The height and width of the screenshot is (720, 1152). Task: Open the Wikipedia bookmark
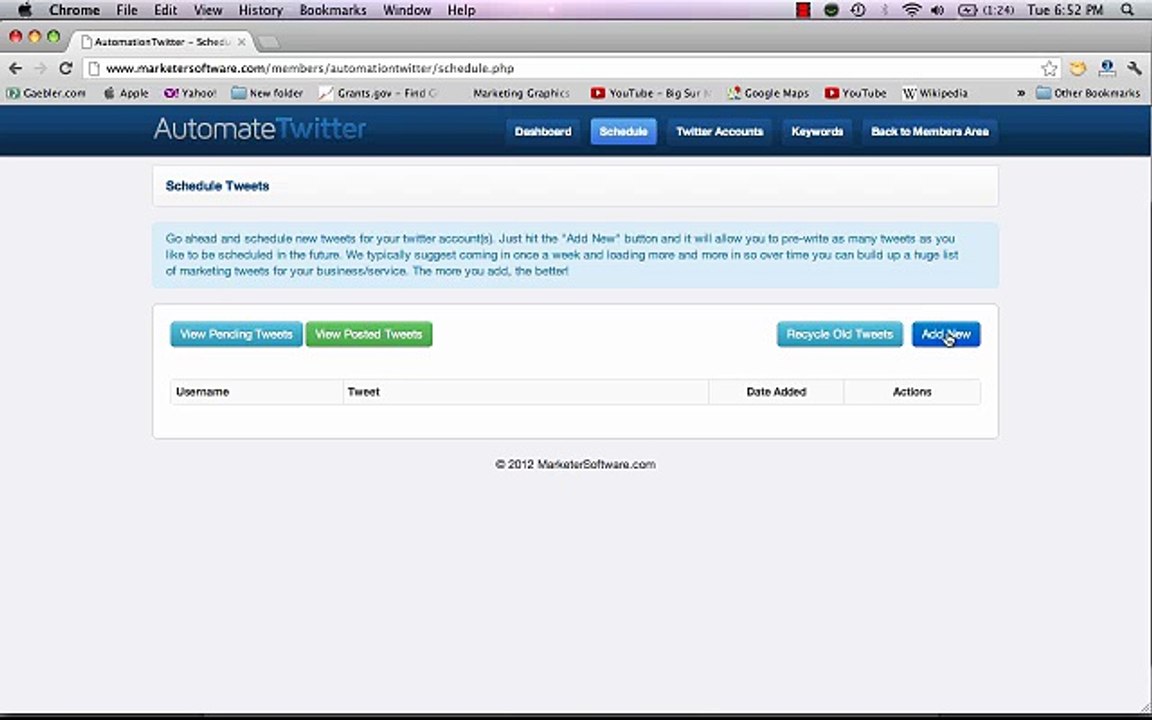coord(935,93)
